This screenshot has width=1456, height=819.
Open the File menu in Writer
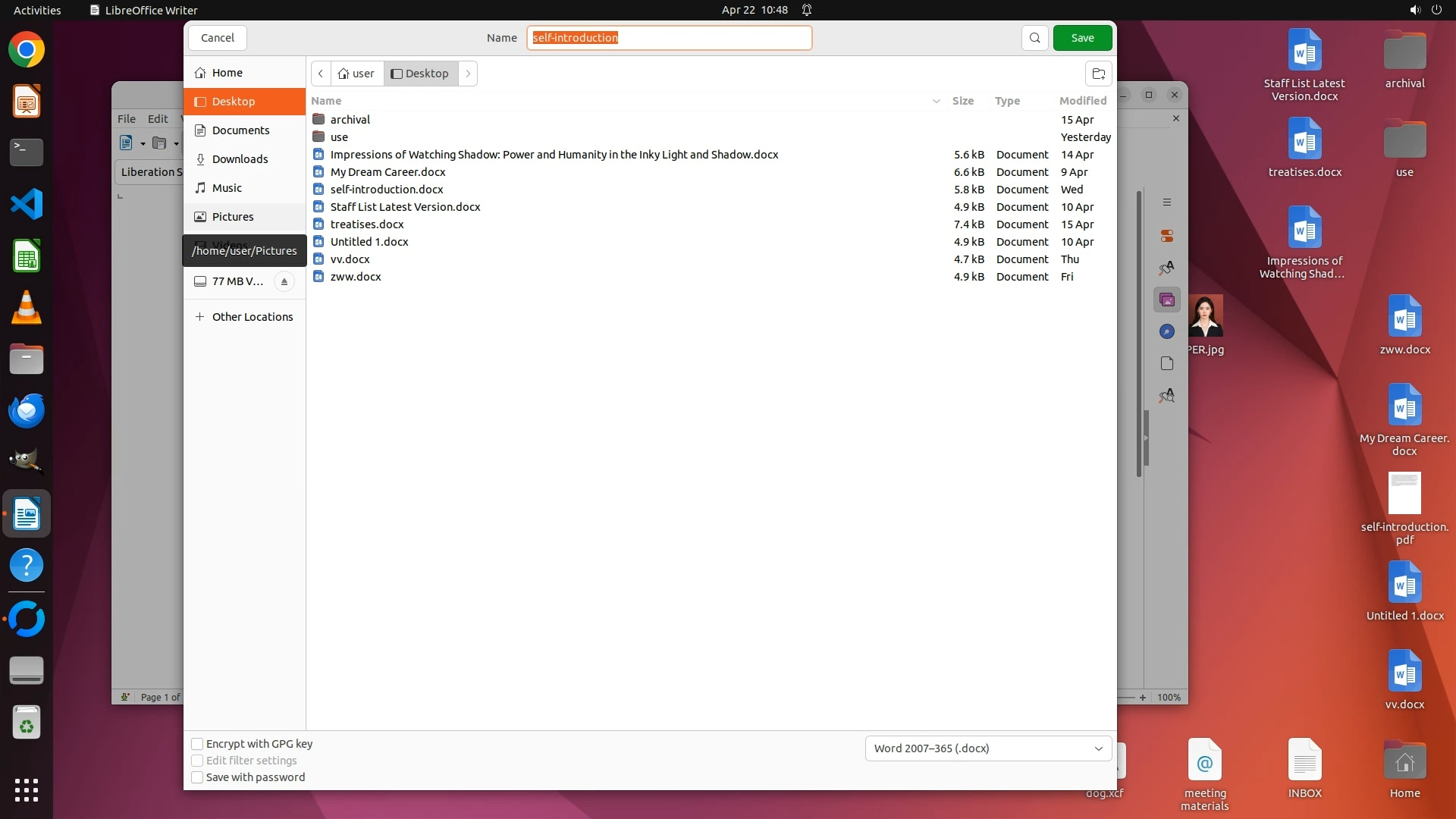tap(127, 119)
